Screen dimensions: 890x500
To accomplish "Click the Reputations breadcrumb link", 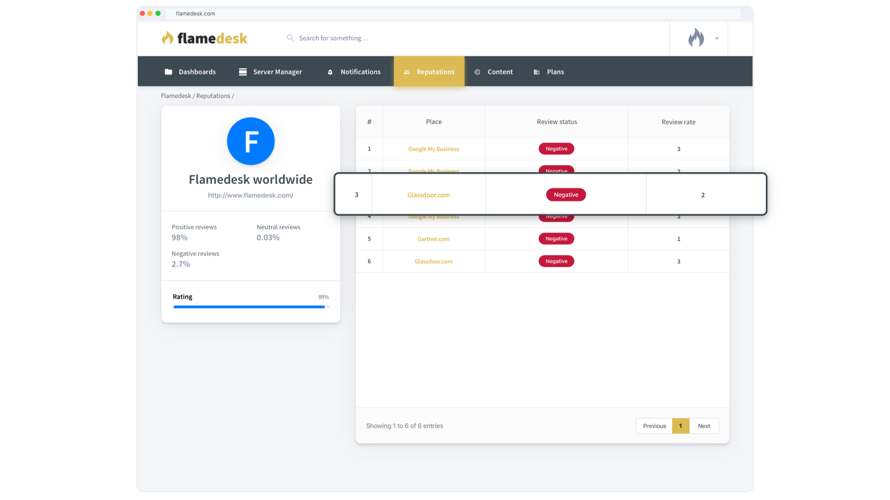I will point(213,96).
